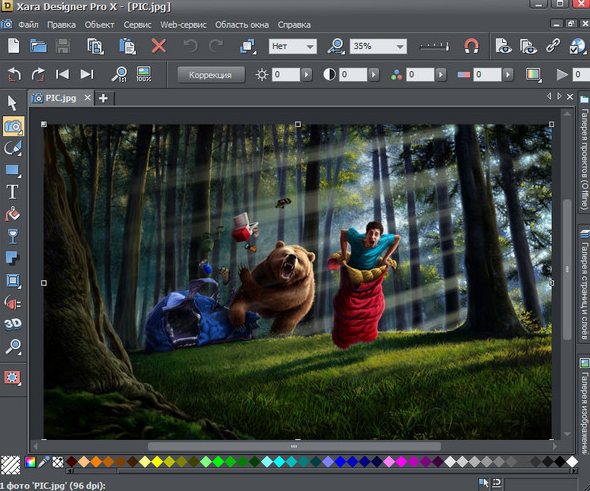Select the Freehand drawing tool
Image resolution: width=590 pixels, height=491 pixels.
(13, 148)
